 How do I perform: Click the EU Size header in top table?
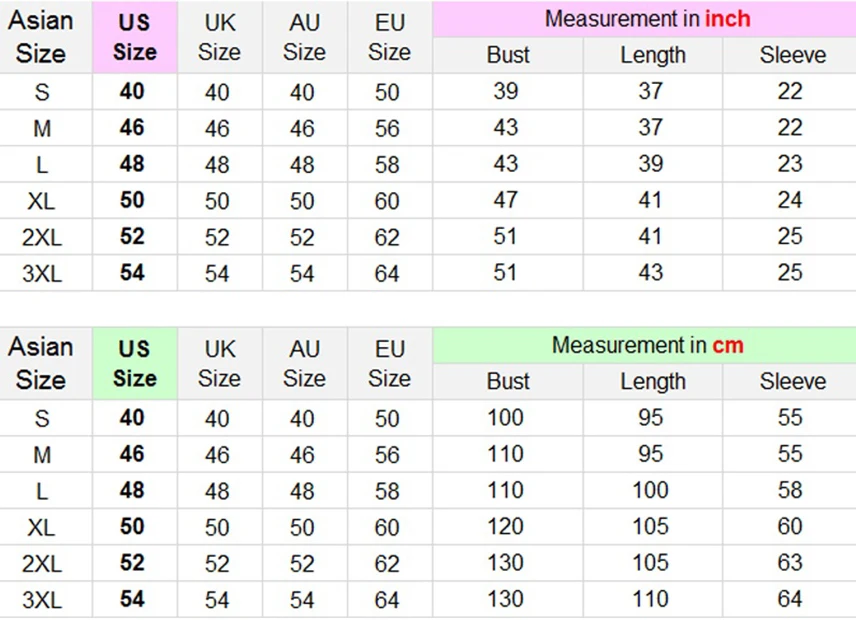click(389, 37)
